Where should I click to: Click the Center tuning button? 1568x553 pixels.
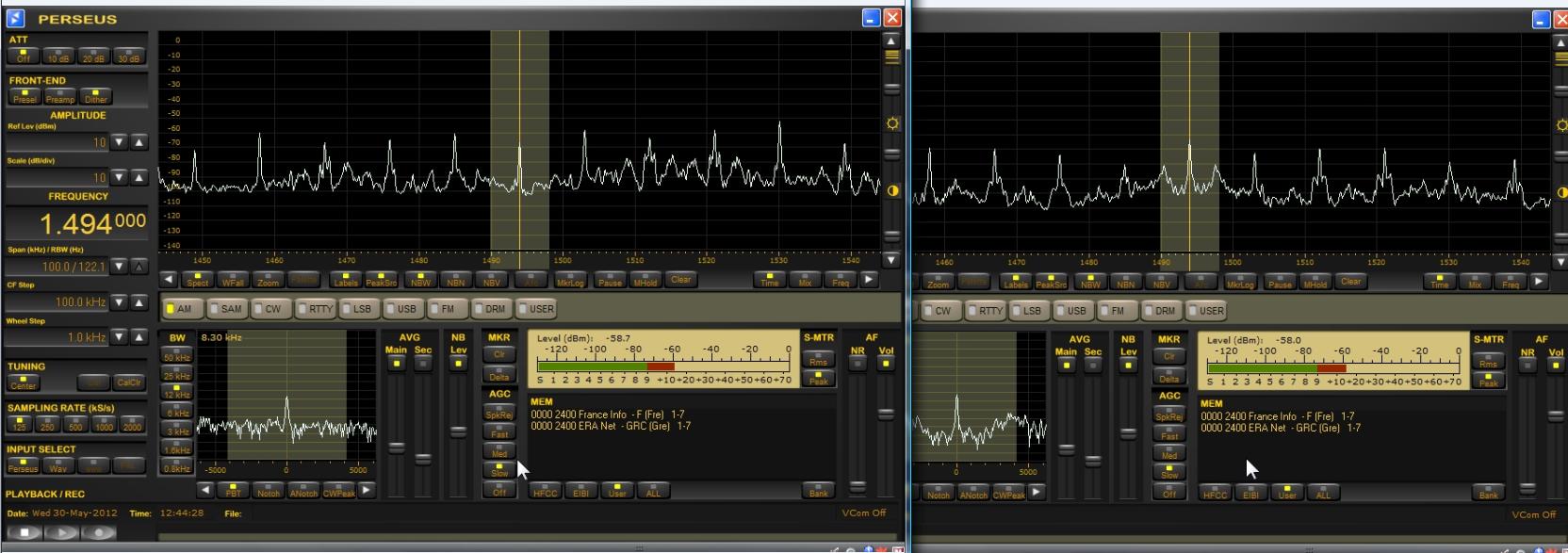[24, 382]
